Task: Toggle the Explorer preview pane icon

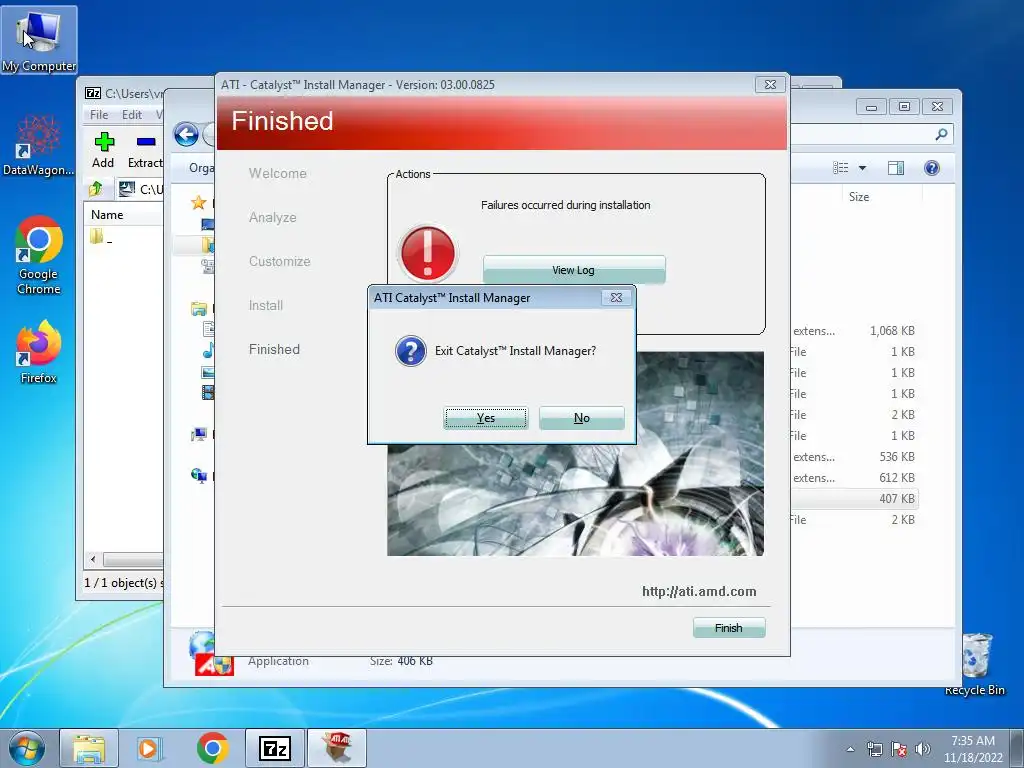Action: pyautogui.click(x=895, y=168)
